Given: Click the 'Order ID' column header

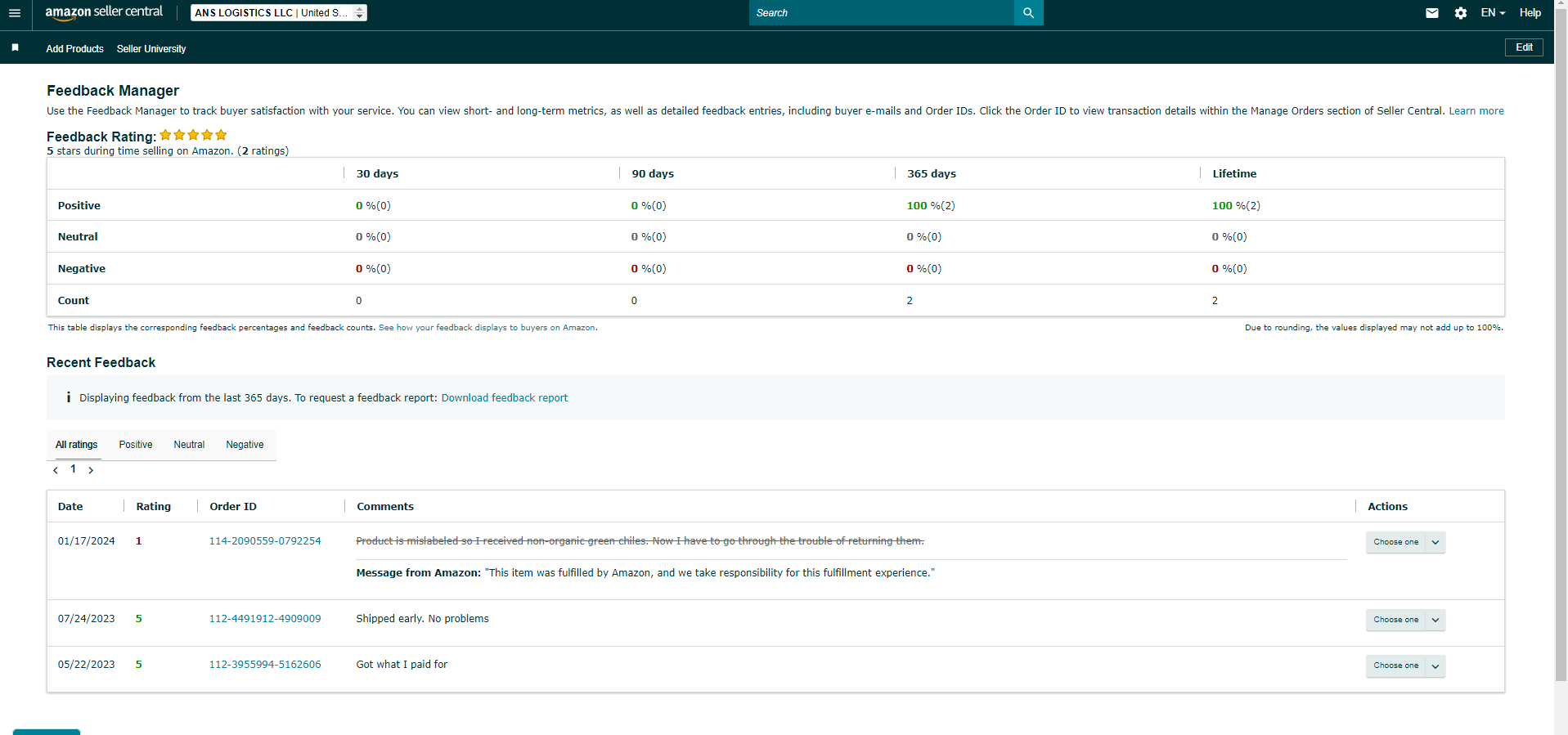Looking at the screenshot, I should pyautogui.click(x=233, y=507).
